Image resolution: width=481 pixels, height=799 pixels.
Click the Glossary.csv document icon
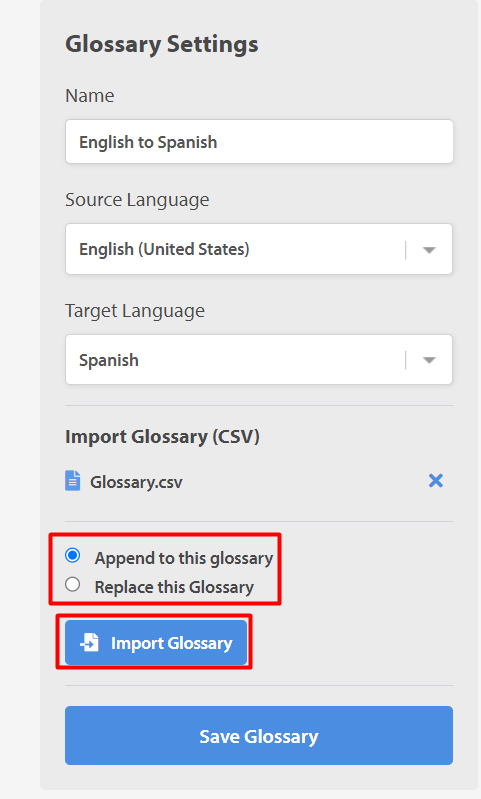72,481
